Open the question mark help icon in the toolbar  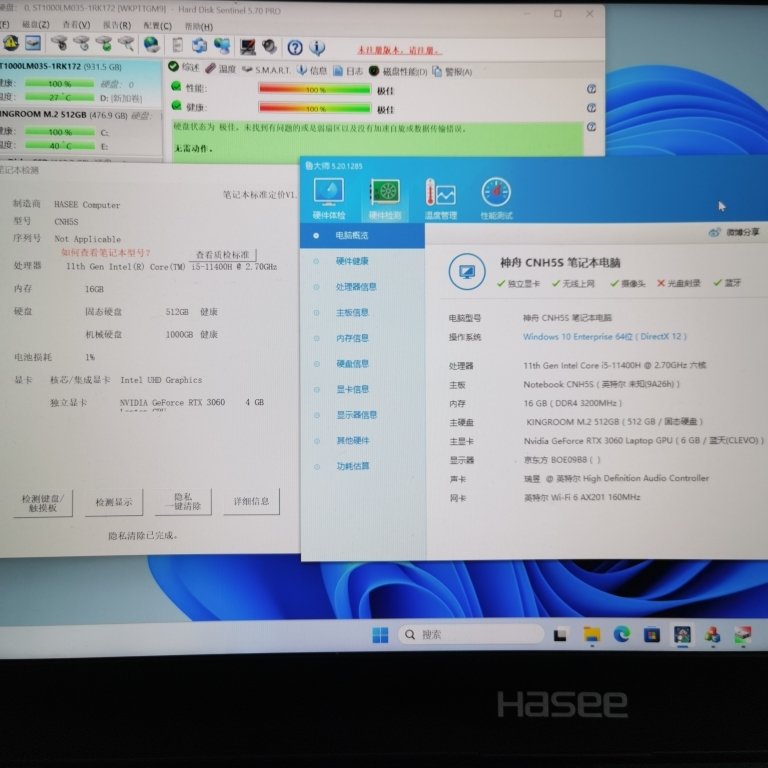pyautogui.click(x=295, y=48)
